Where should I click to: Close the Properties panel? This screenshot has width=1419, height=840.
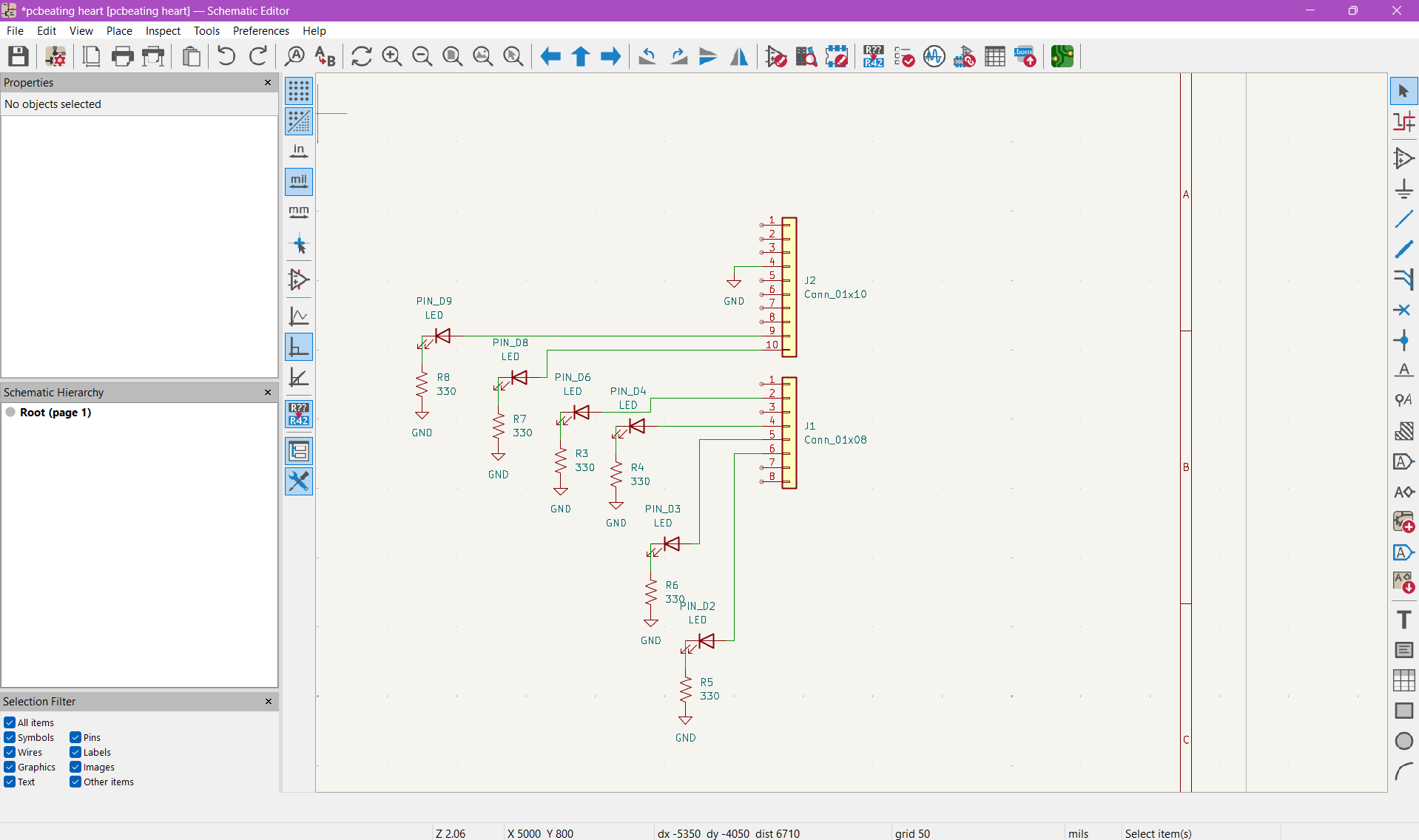tap(268, 83)
